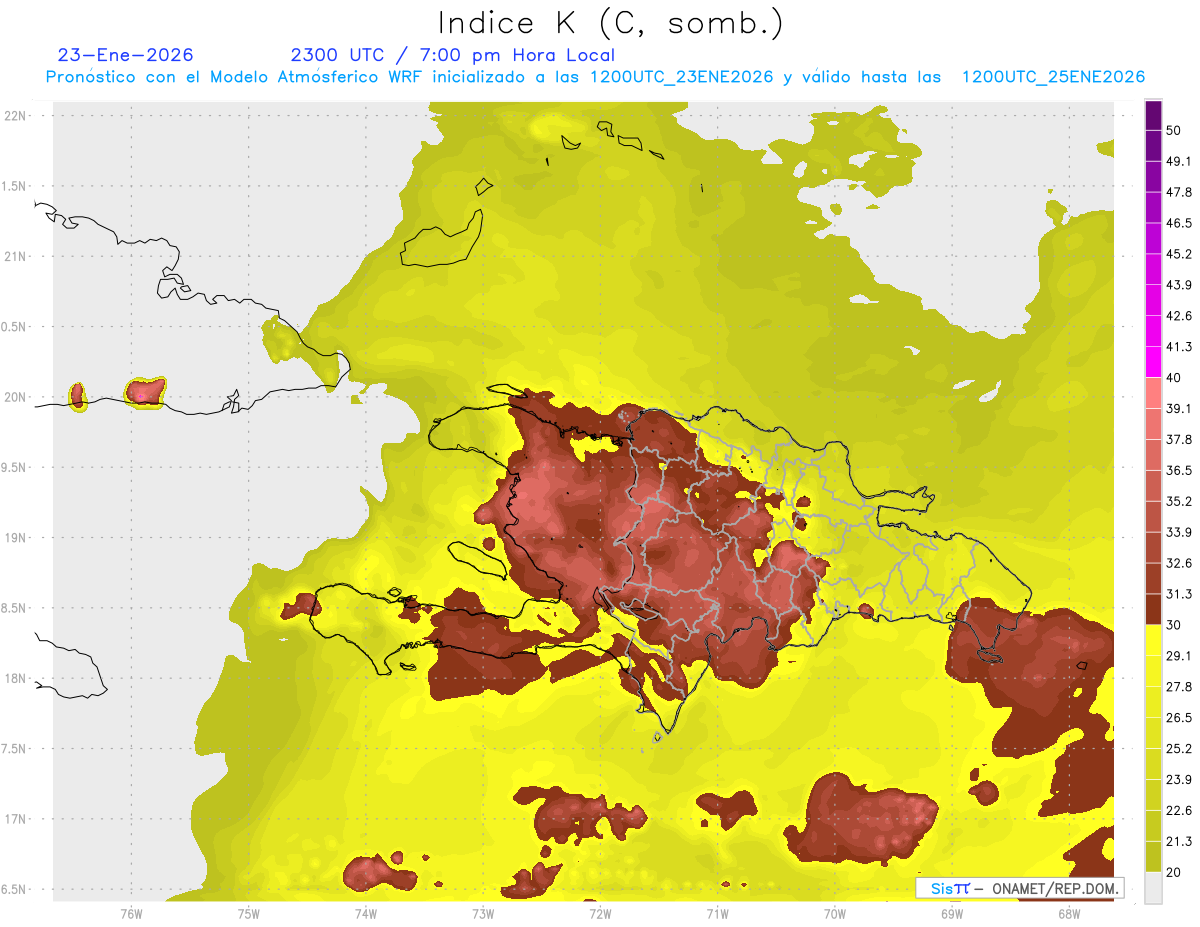Click the latitude axis label "22N"
The image size is (1200, 927).
[15, 116]
